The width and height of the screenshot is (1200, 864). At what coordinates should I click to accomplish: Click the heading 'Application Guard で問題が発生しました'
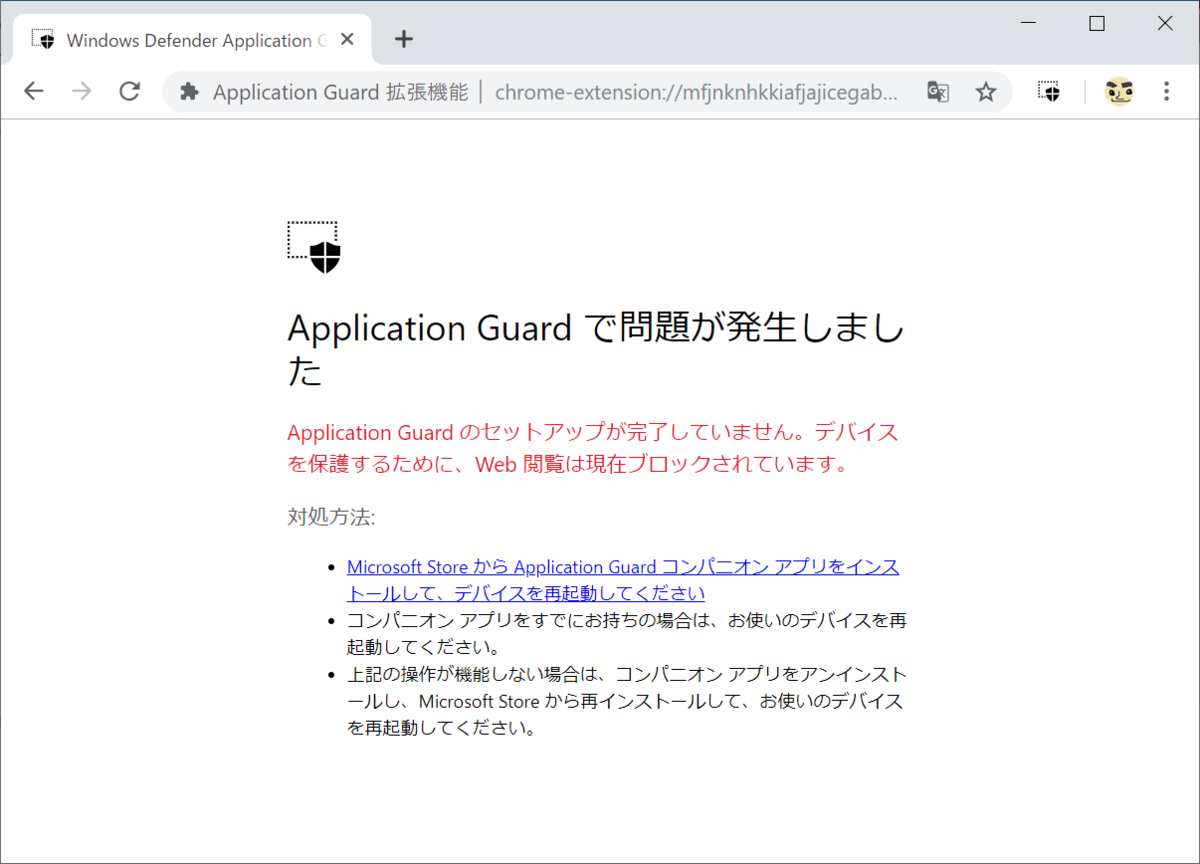click(596, 348)
